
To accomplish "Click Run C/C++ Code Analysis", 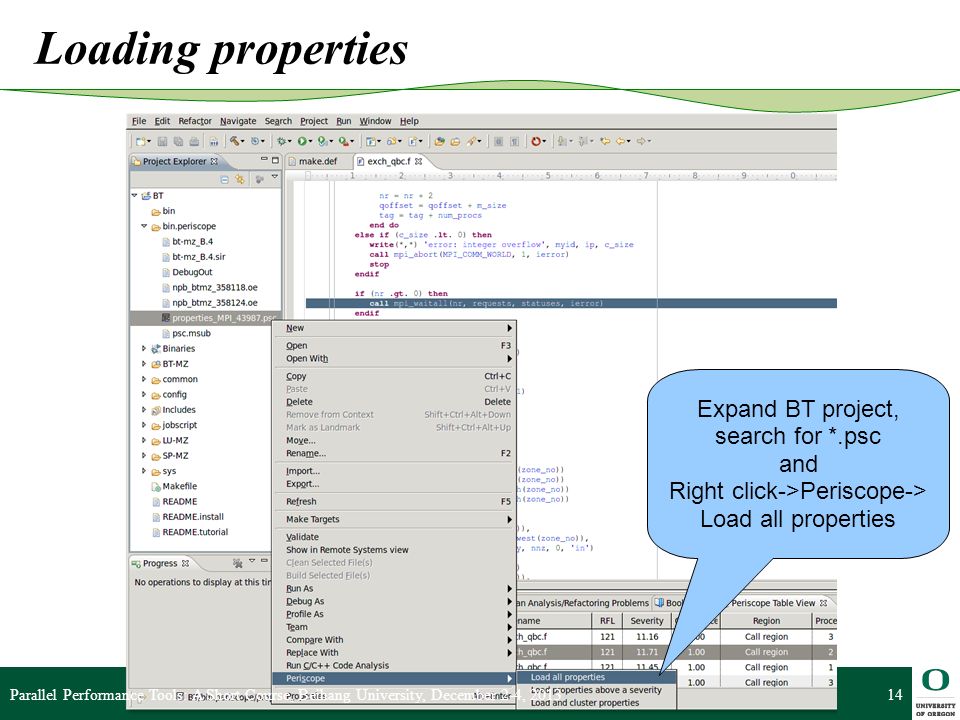I will coord(394,666).
